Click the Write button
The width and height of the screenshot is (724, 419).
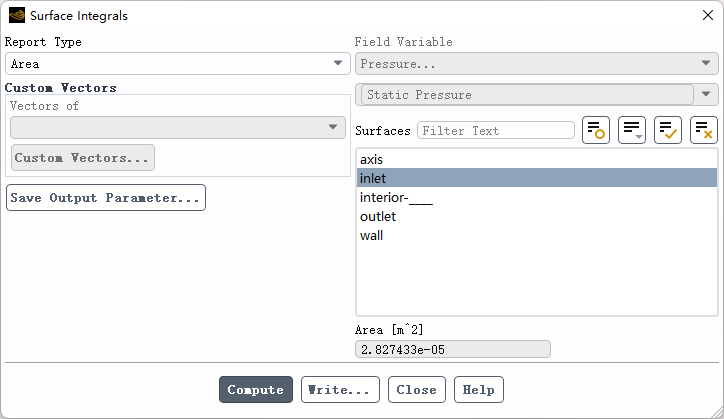click(x=340, y=389)
